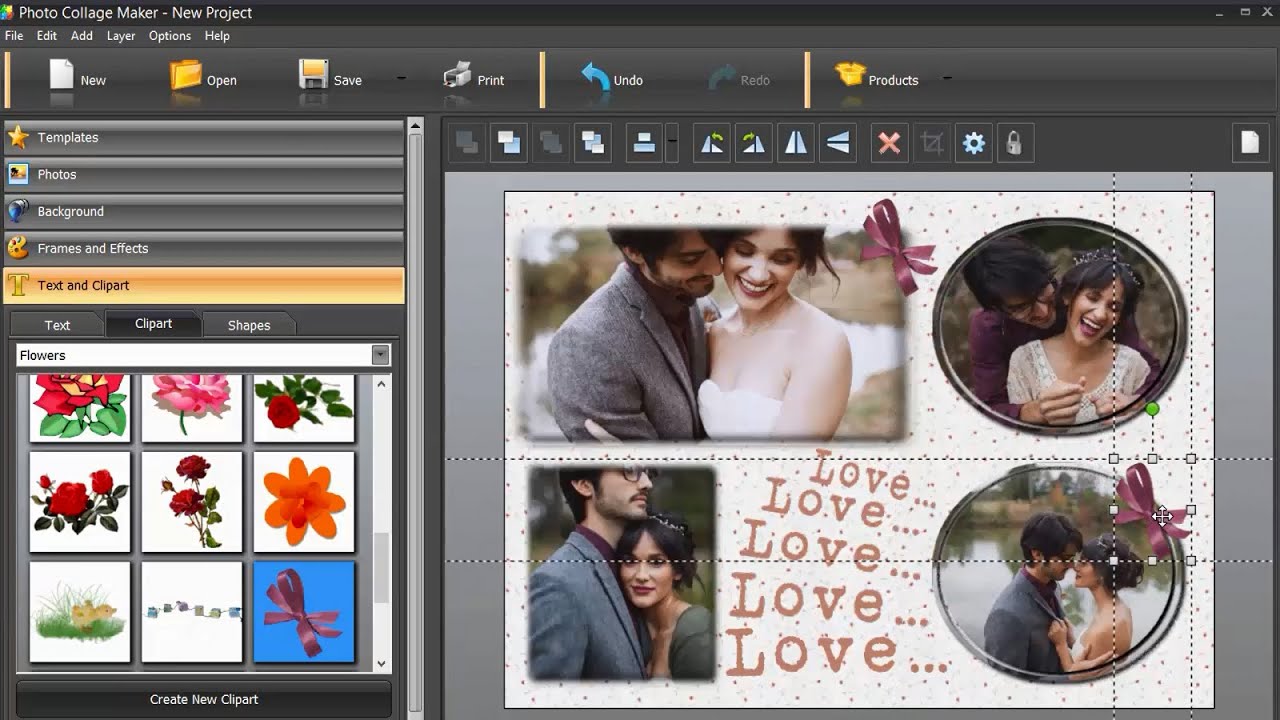Screen dimensions: 1280x720
Task: Open object settings with the gear icon
Action: (x=974, y=143)
